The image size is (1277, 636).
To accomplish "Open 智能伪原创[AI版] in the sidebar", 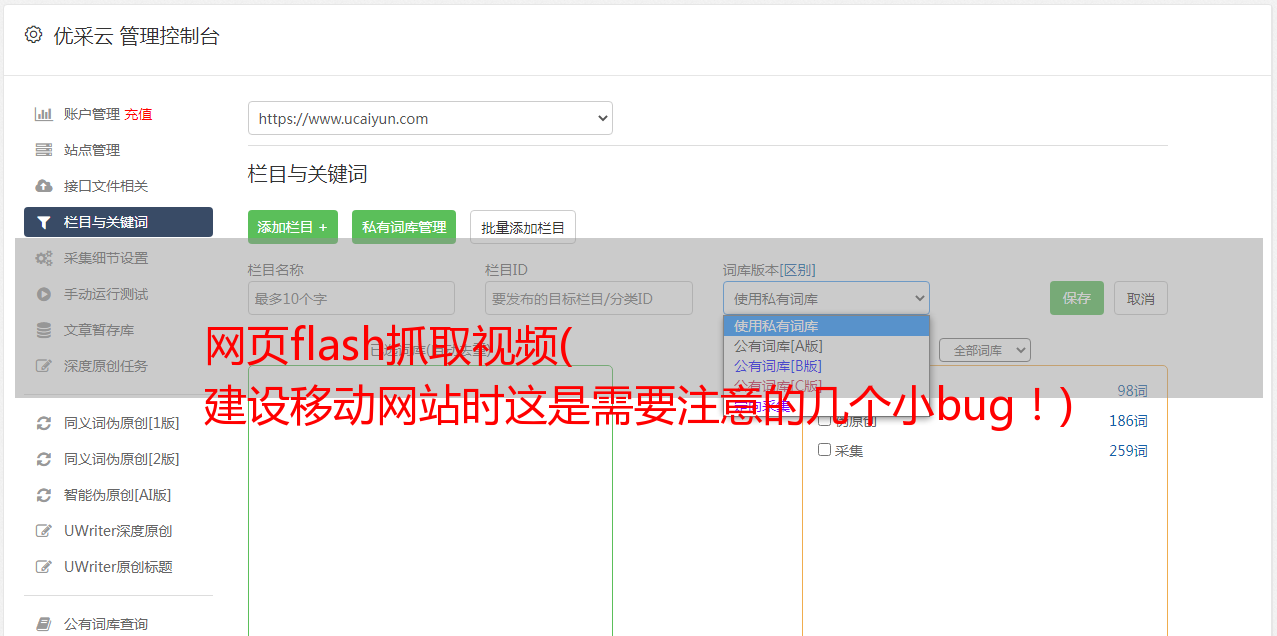I will 118,495.
